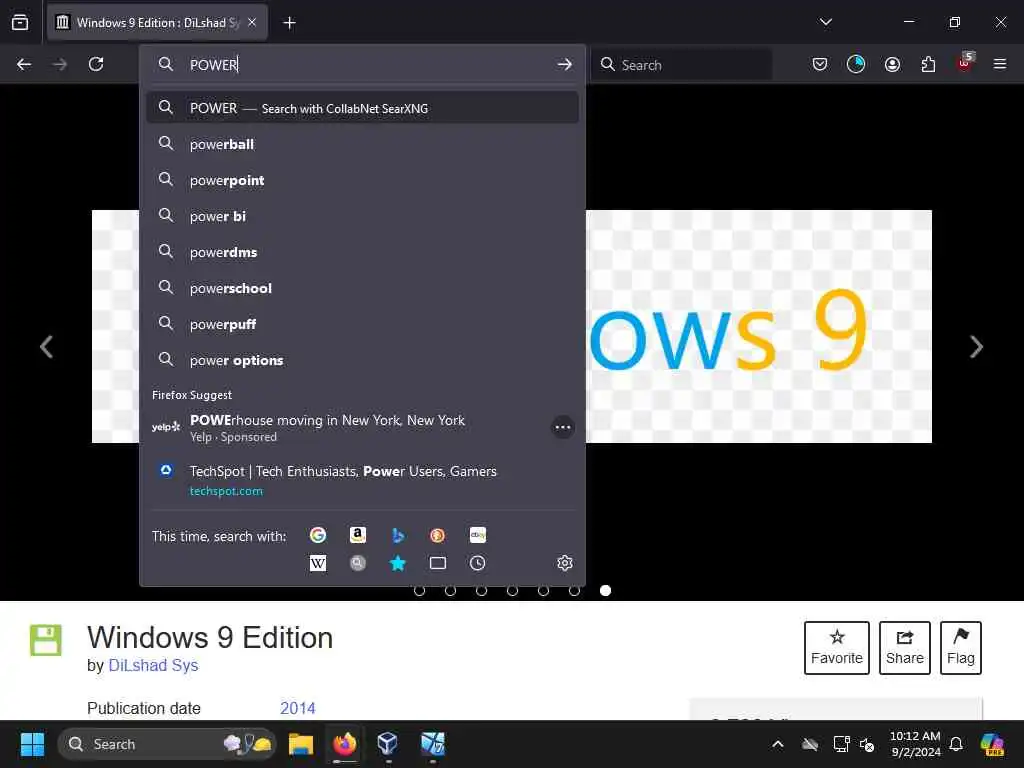Screen dimensions: 1024x768
Task: Open the Extensions puzzle-piece menu
Action: [x=928, y=64]
